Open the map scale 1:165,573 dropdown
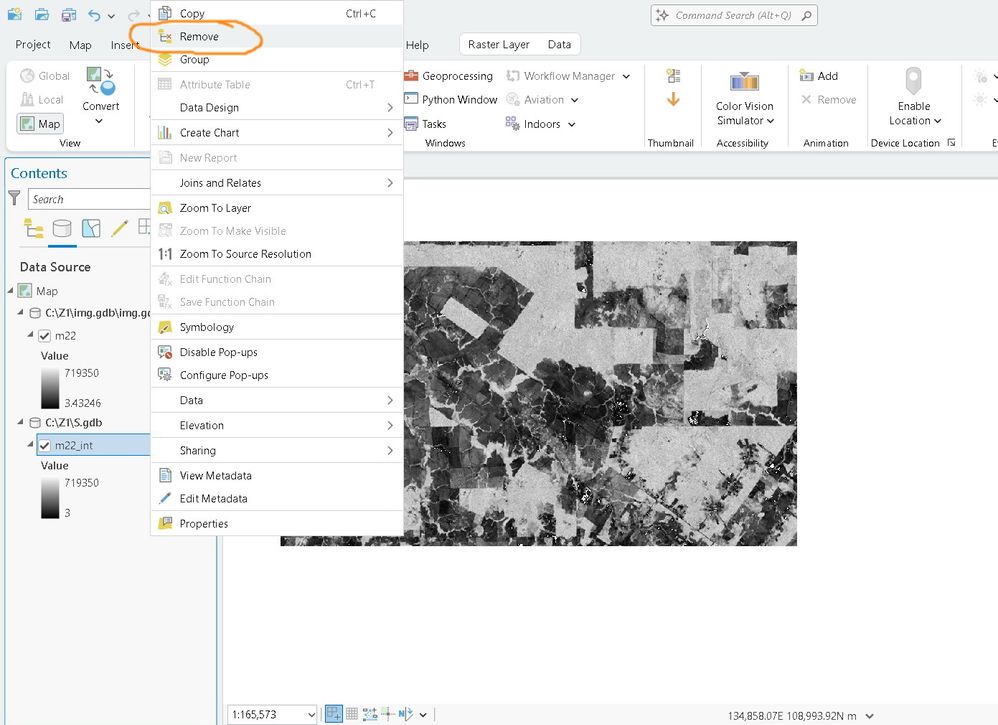 click(311, 715)
